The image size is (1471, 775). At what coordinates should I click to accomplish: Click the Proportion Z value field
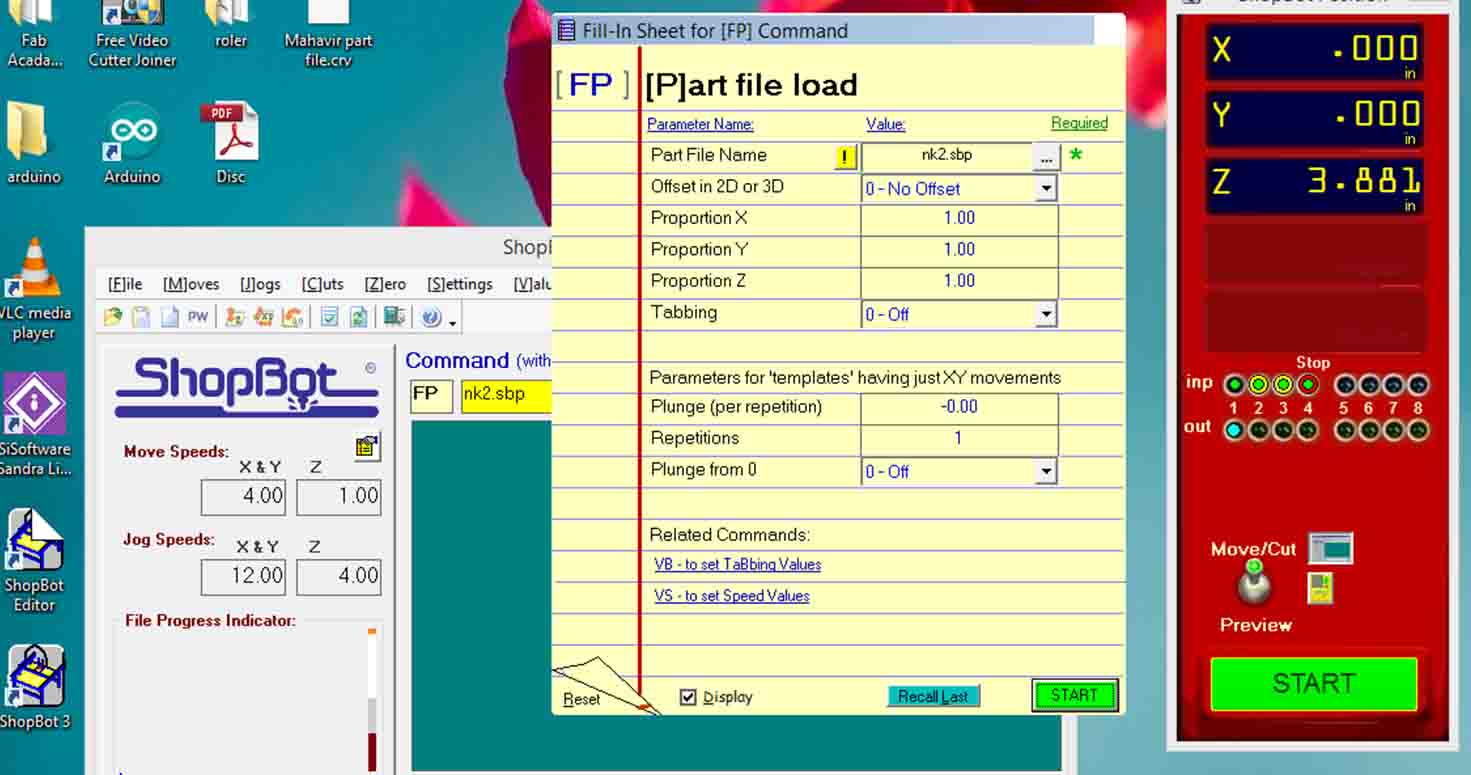coord(959,281)
